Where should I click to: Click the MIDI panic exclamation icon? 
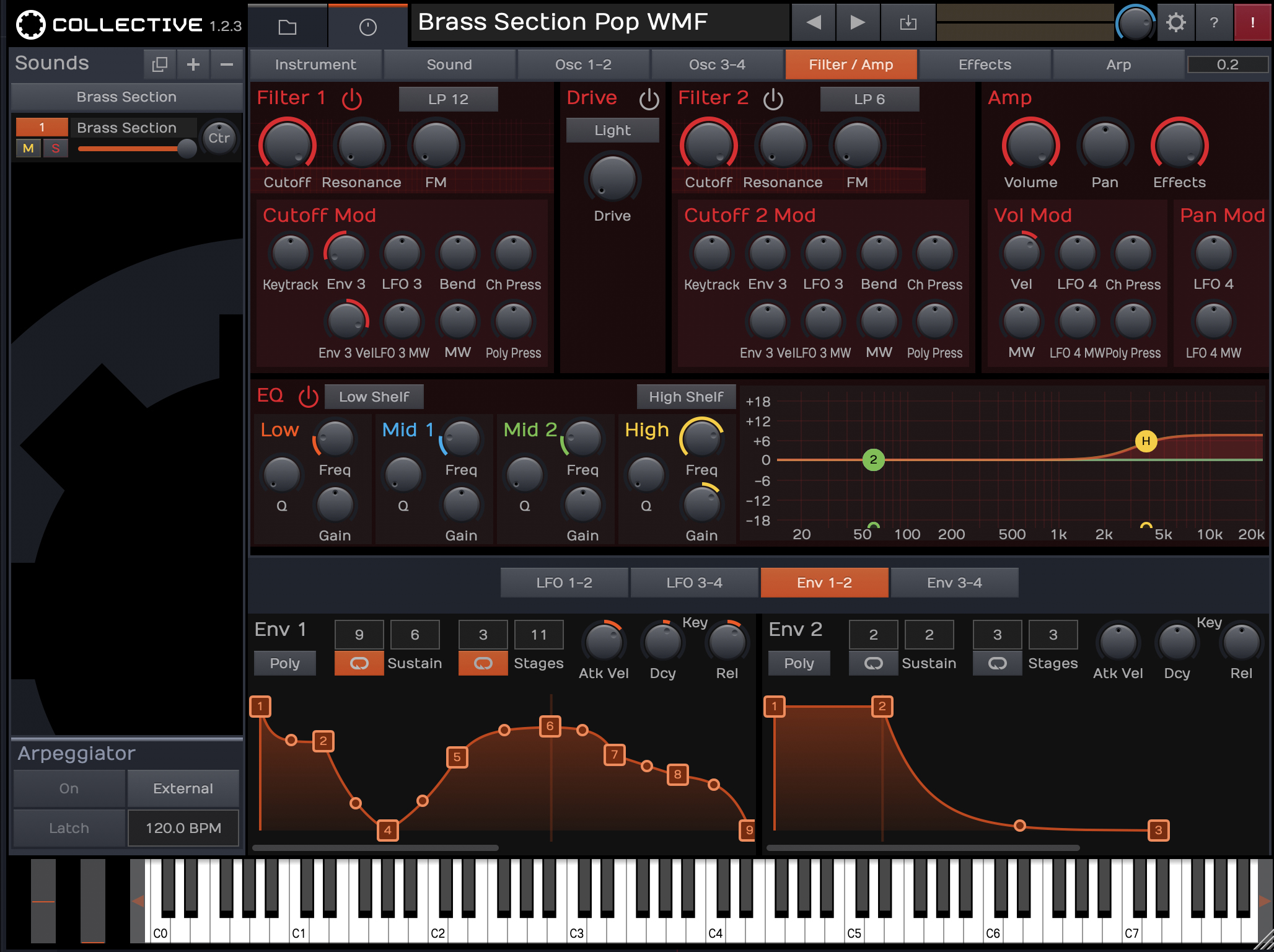tap(1252, 23)
